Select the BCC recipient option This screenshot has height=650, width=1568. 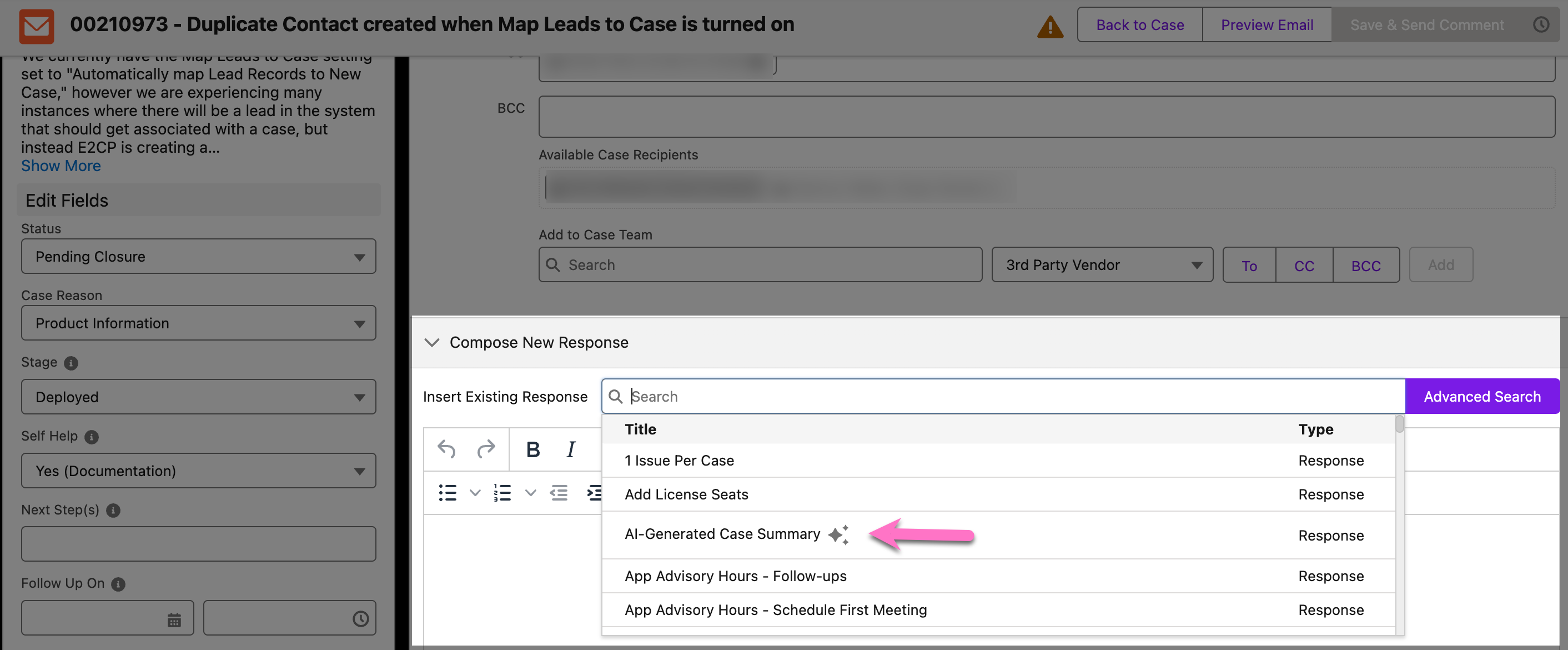(1365, 266)
